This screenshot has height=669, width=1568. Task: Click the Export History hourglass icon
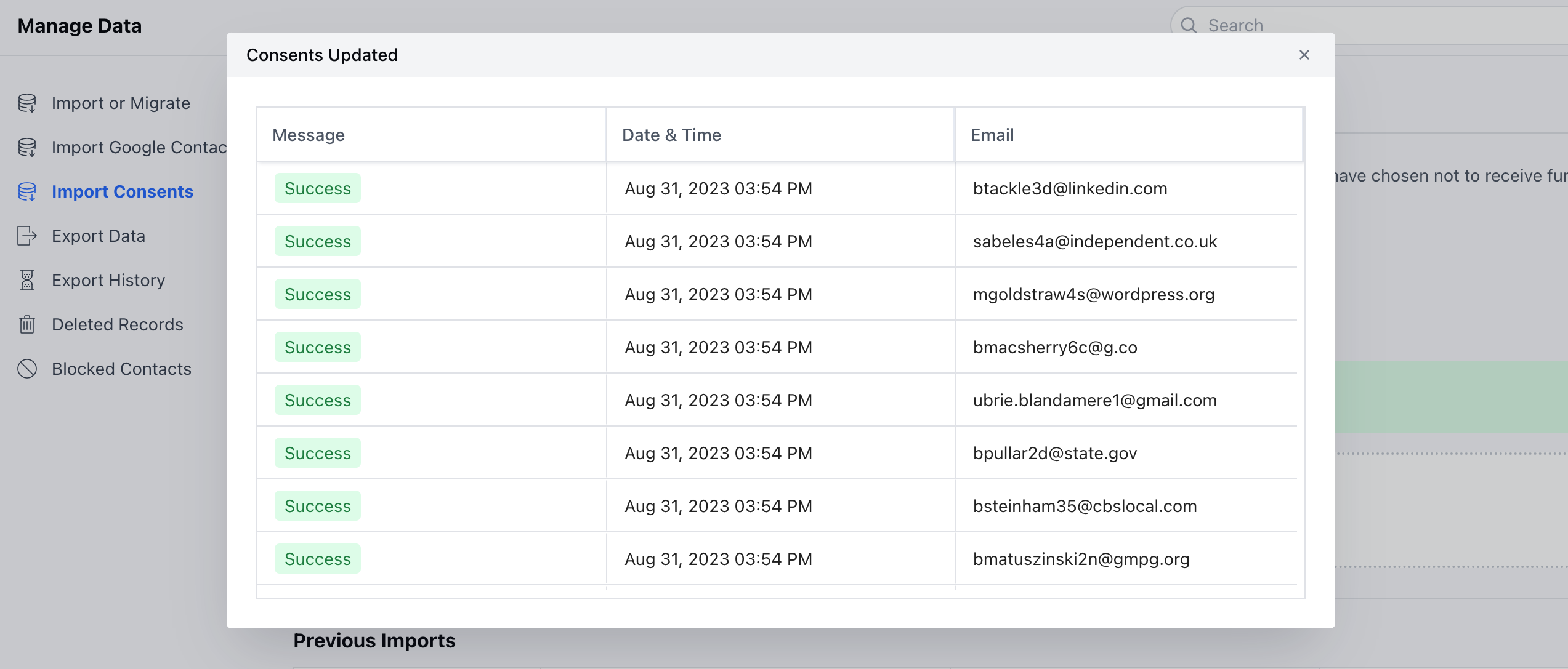click(27, 280)
